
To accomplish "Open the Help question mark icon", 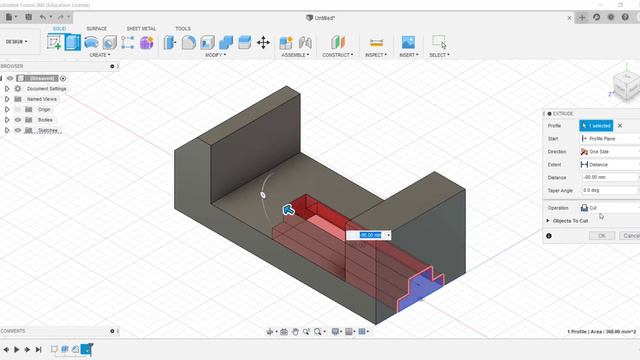I will point(625,17).
